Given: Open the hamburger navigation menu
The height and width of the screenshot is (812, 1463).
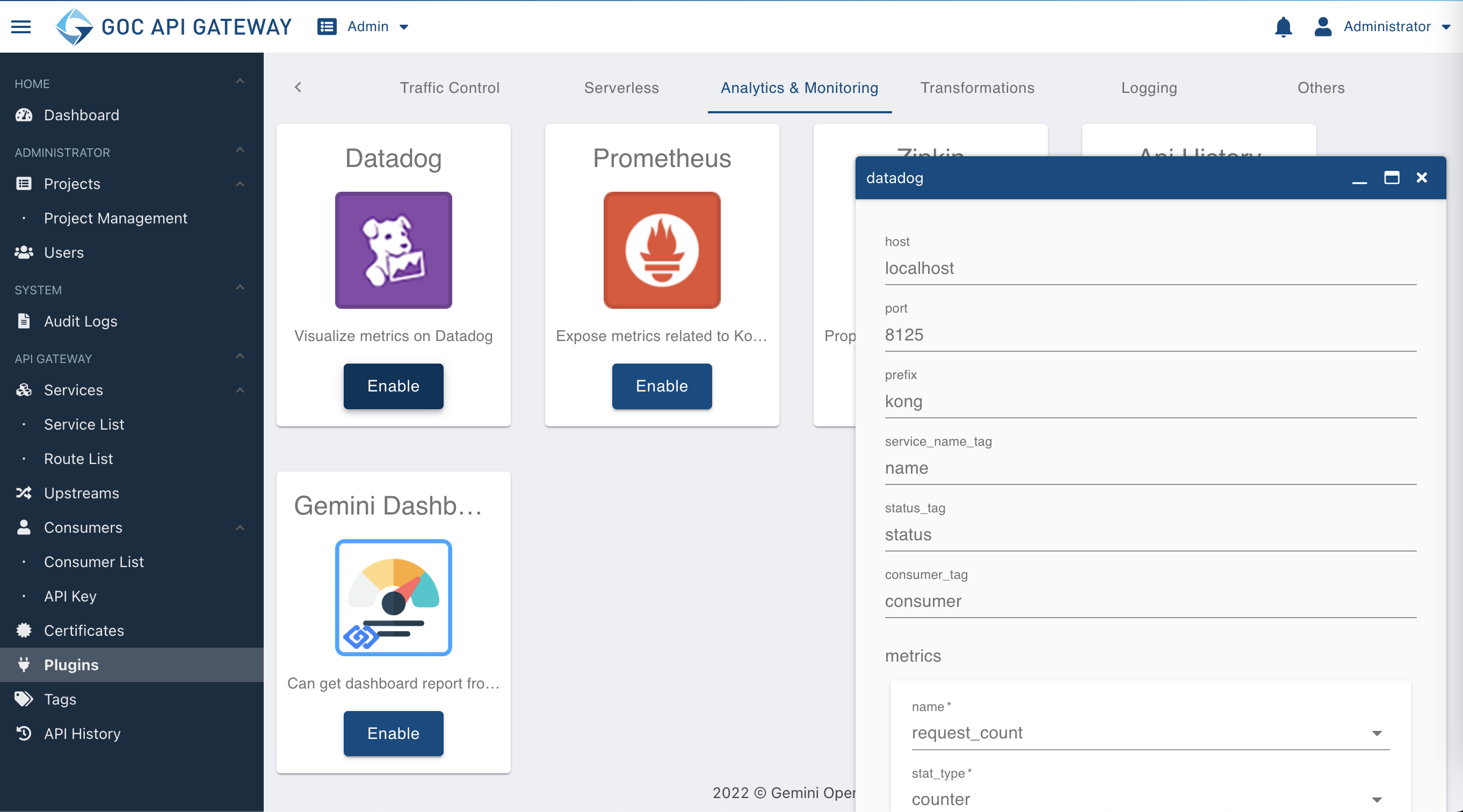Looking at the screenshot, I should [21, 27].
